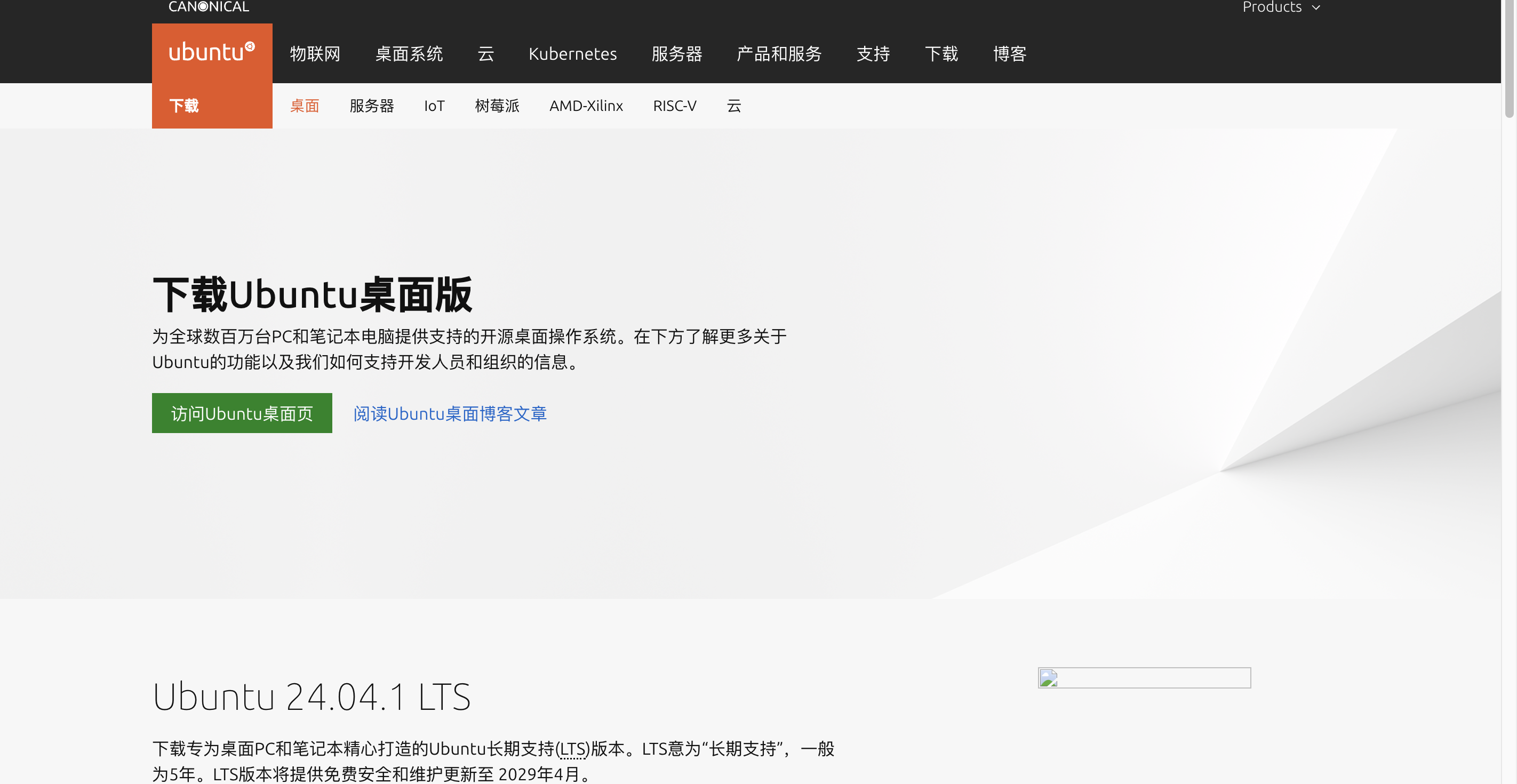Expand the Products dropdown menu
Image resolution: width=1517 pixels, height=784 pixels.
pyautogui.click(x=1281, y=7)
